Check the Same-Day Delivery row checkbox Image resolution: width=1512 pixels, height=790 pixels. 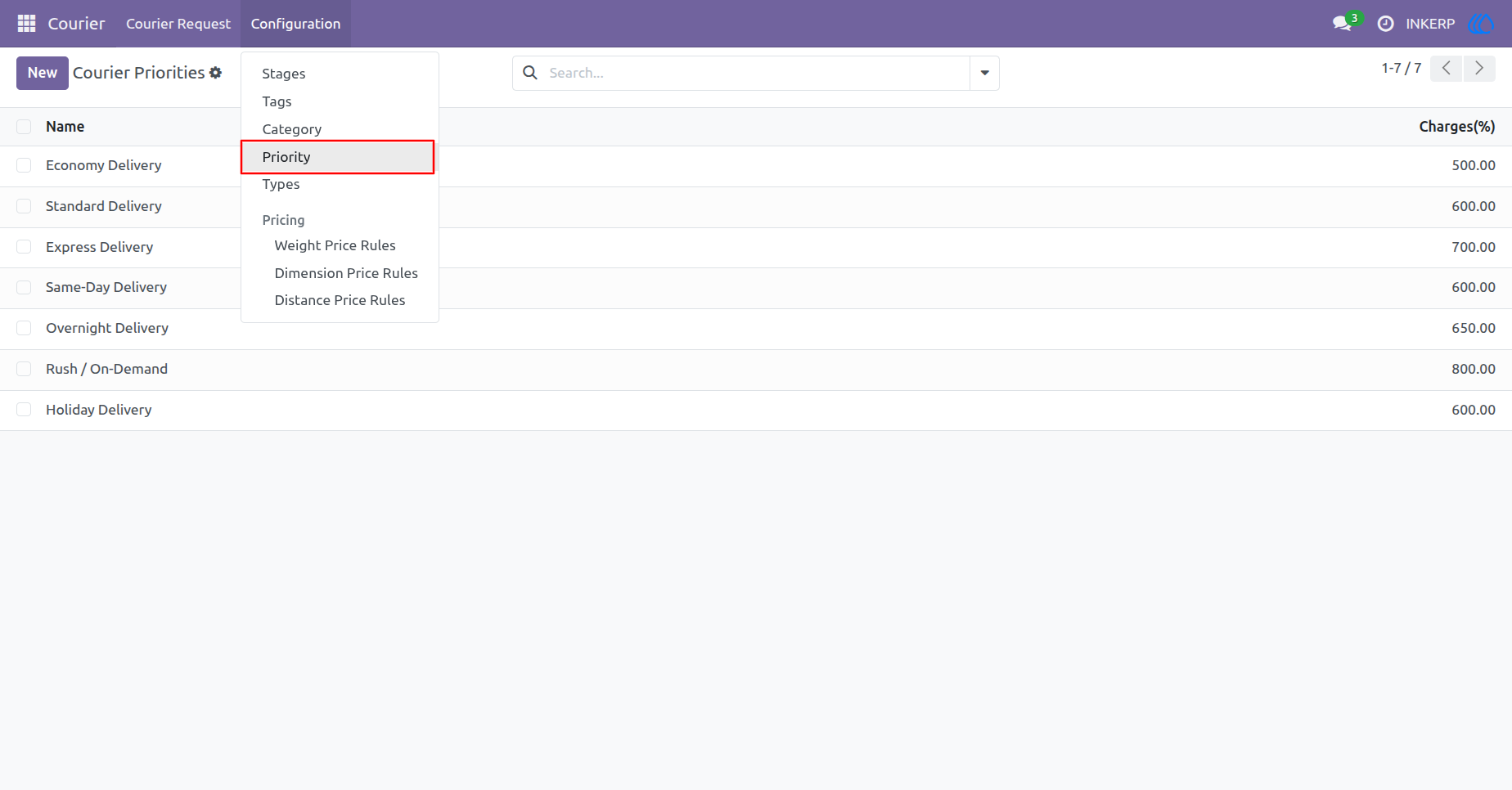[x=24, y=287]
